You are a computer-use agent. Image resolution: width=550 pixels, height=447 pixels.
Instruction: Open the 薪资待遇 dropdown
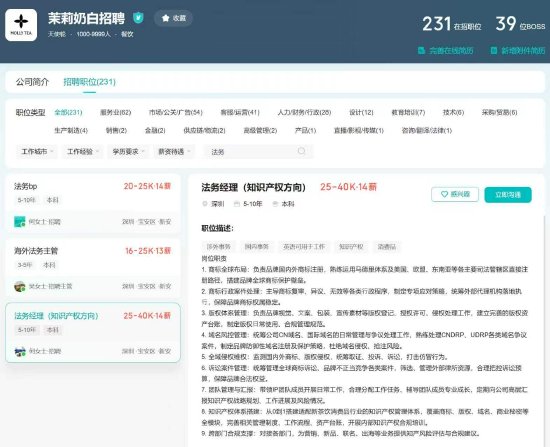pos(174,152)
